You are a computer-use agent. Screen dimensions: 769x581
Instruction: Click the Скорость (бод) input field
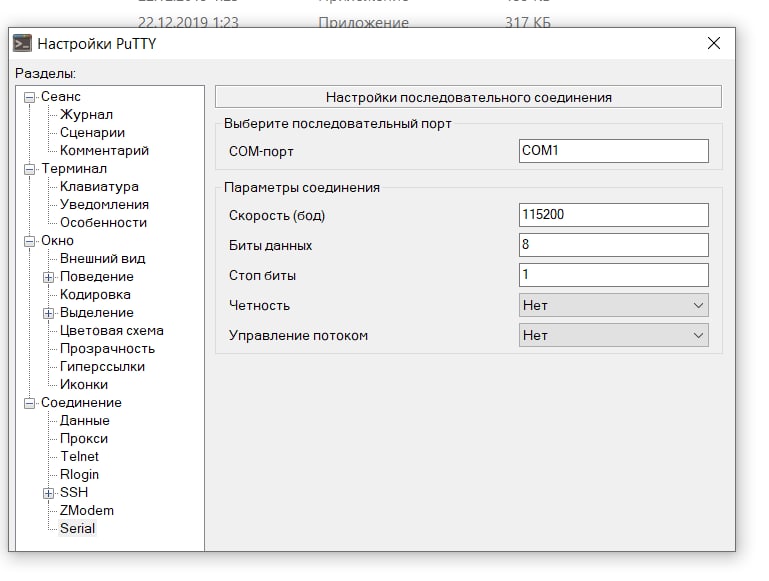tap(614, 215)
